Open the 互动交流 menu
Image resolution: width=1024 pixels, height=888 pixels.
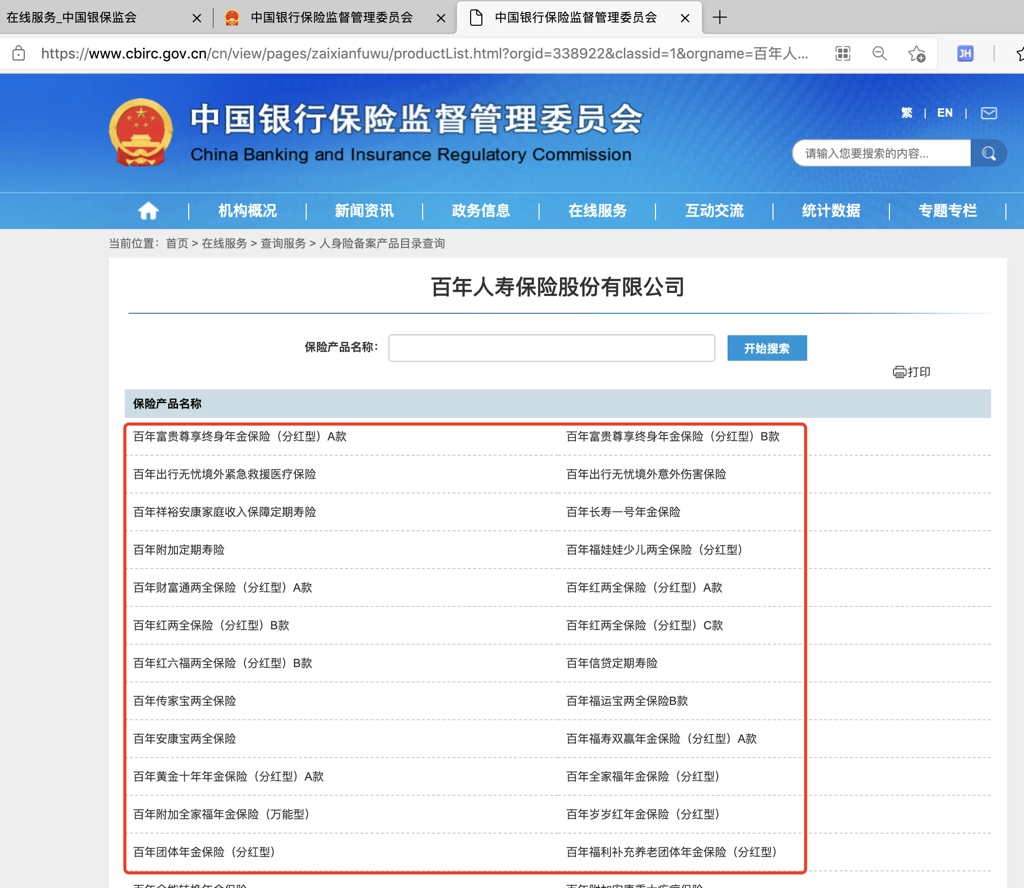point(714,210)
